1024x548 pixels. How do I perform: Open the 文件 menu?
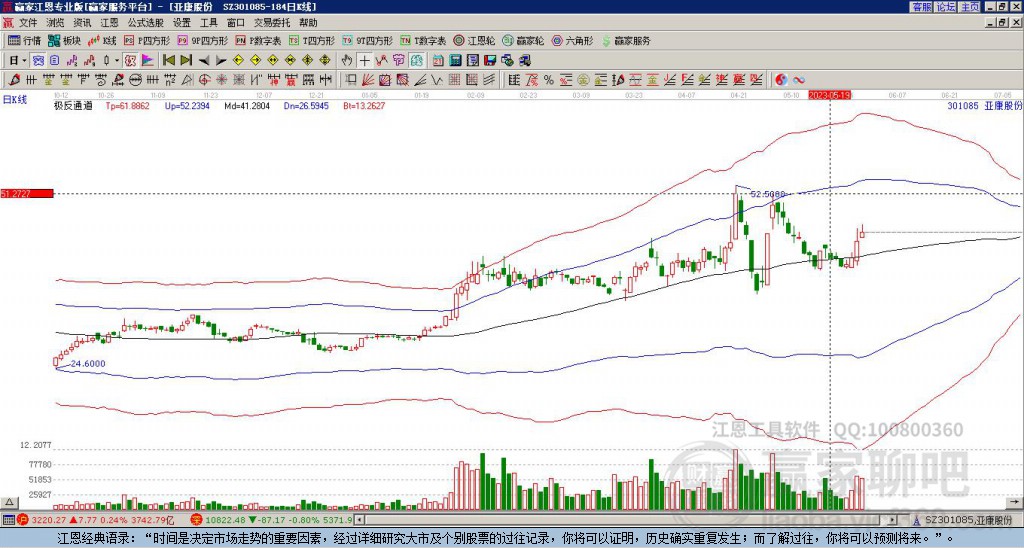click(27, 23)
